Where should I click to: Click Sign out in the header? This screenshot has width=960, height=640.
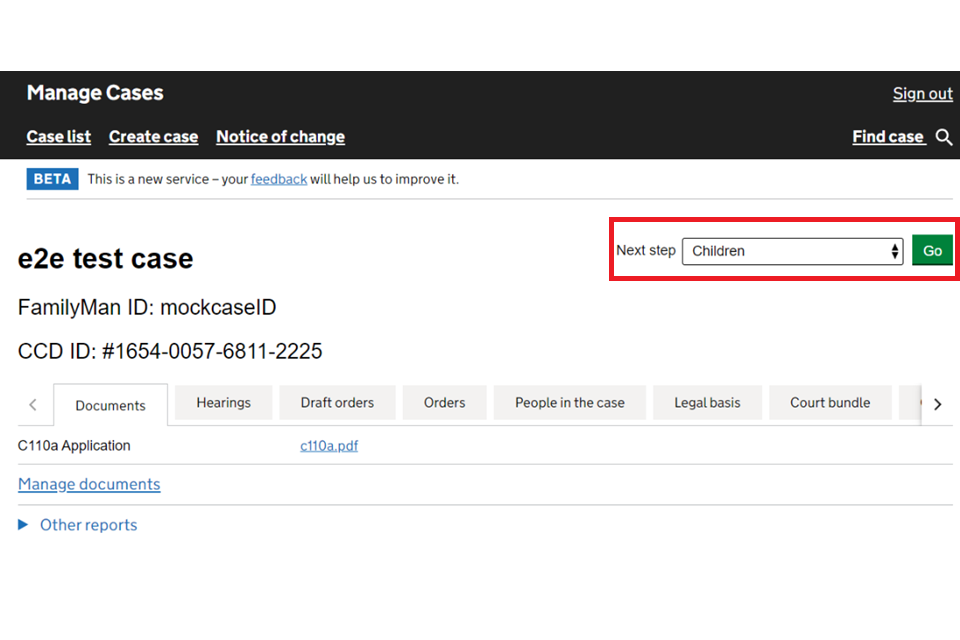coord(922,93)
